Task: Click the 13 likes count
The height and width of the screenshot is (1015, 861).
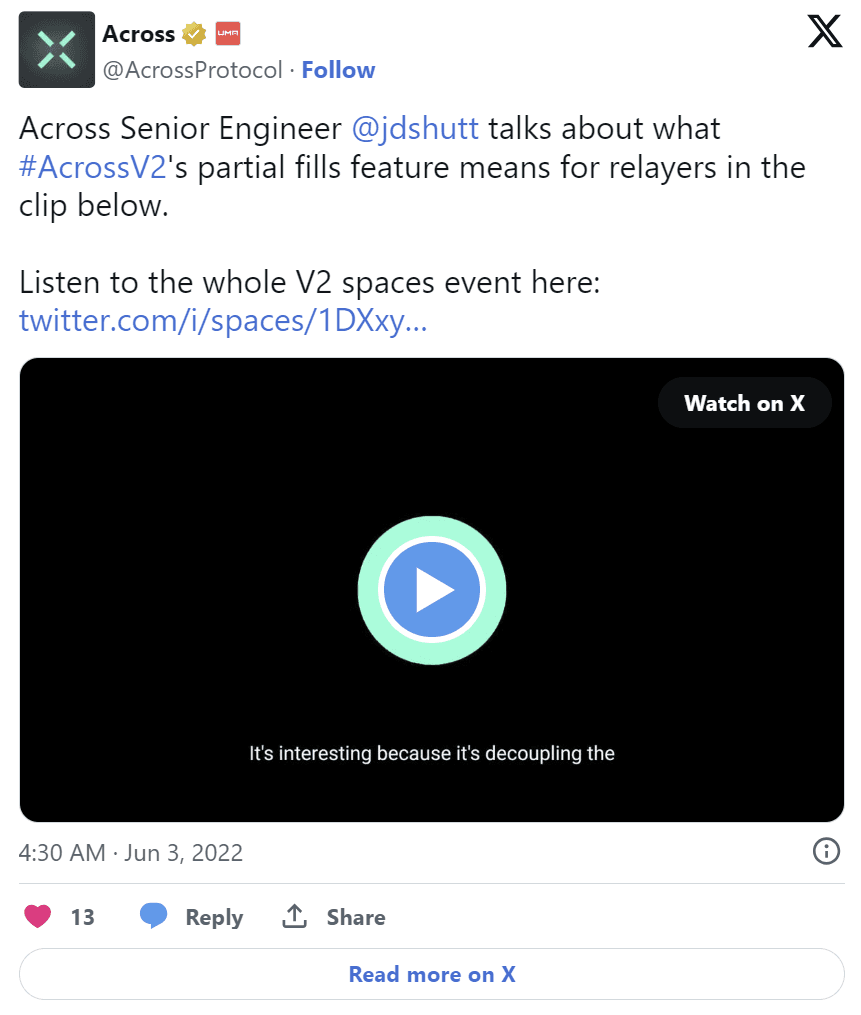Action: (82, 917)
